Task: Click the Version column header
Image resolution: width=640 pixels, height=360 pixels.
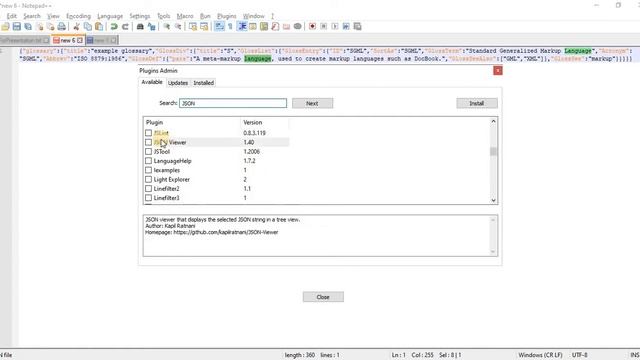Action: click(x=264, y=122)
